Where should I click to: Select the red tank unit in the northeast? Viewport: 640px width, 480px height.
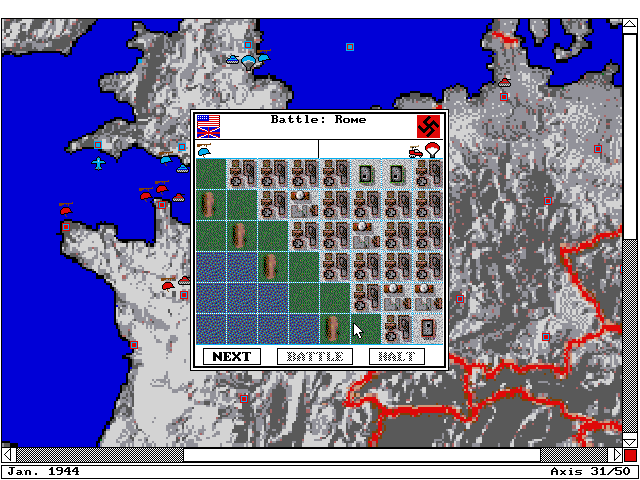(505, 82)
